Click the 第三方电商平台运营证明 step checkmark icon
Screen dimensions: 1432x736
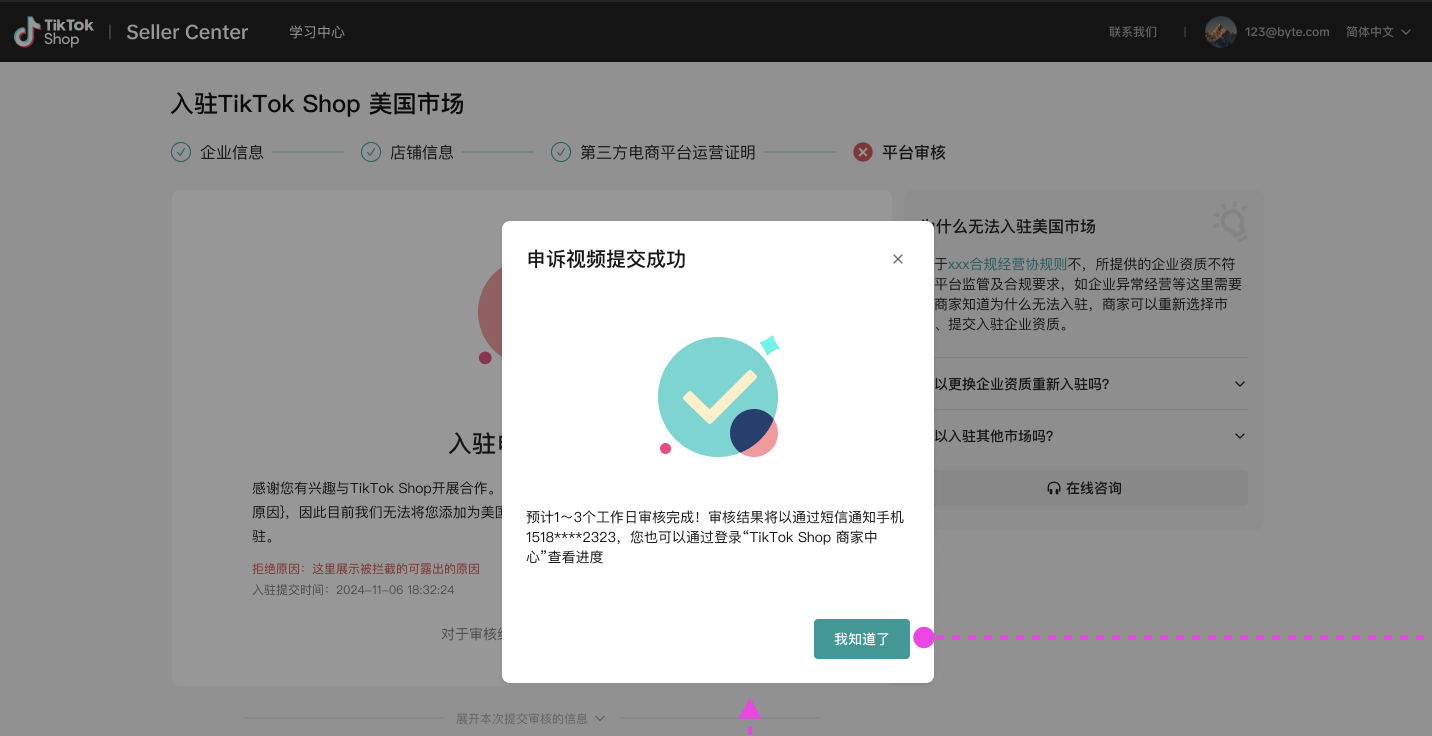(x=561, y=152)
